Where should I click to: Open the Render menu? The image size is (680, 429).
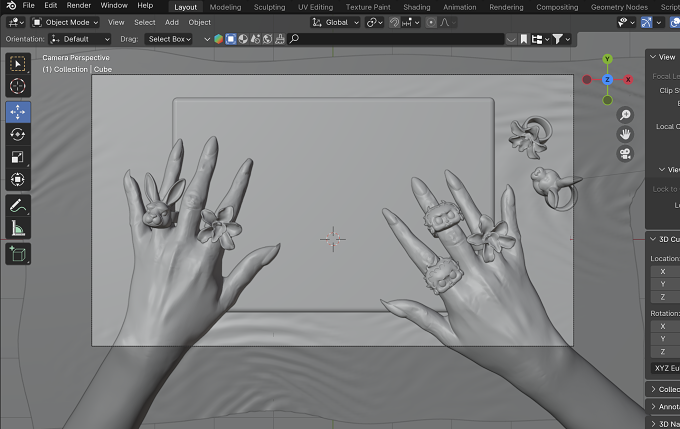[x=78, y=5]
